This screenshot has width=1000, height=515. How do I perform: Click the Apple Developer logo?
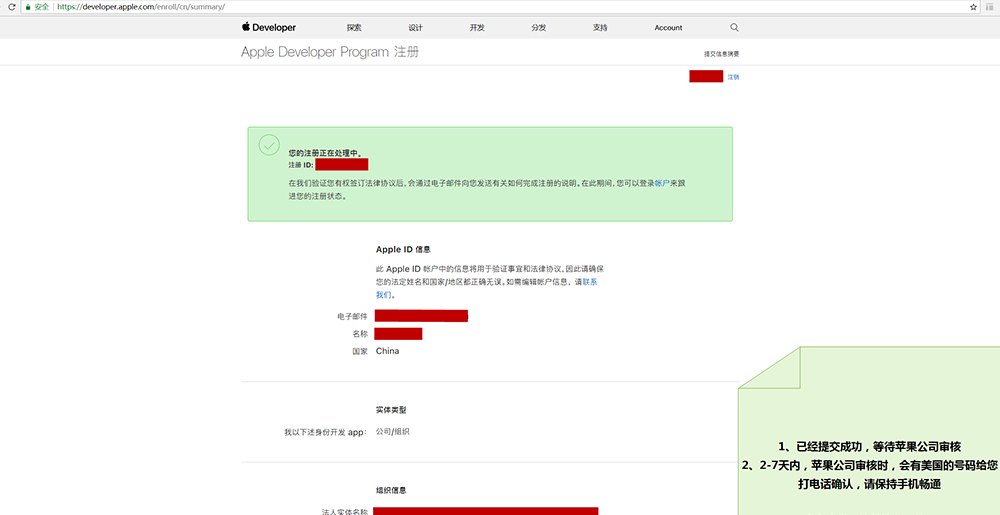pyautogui.click(x=268, y=28)
